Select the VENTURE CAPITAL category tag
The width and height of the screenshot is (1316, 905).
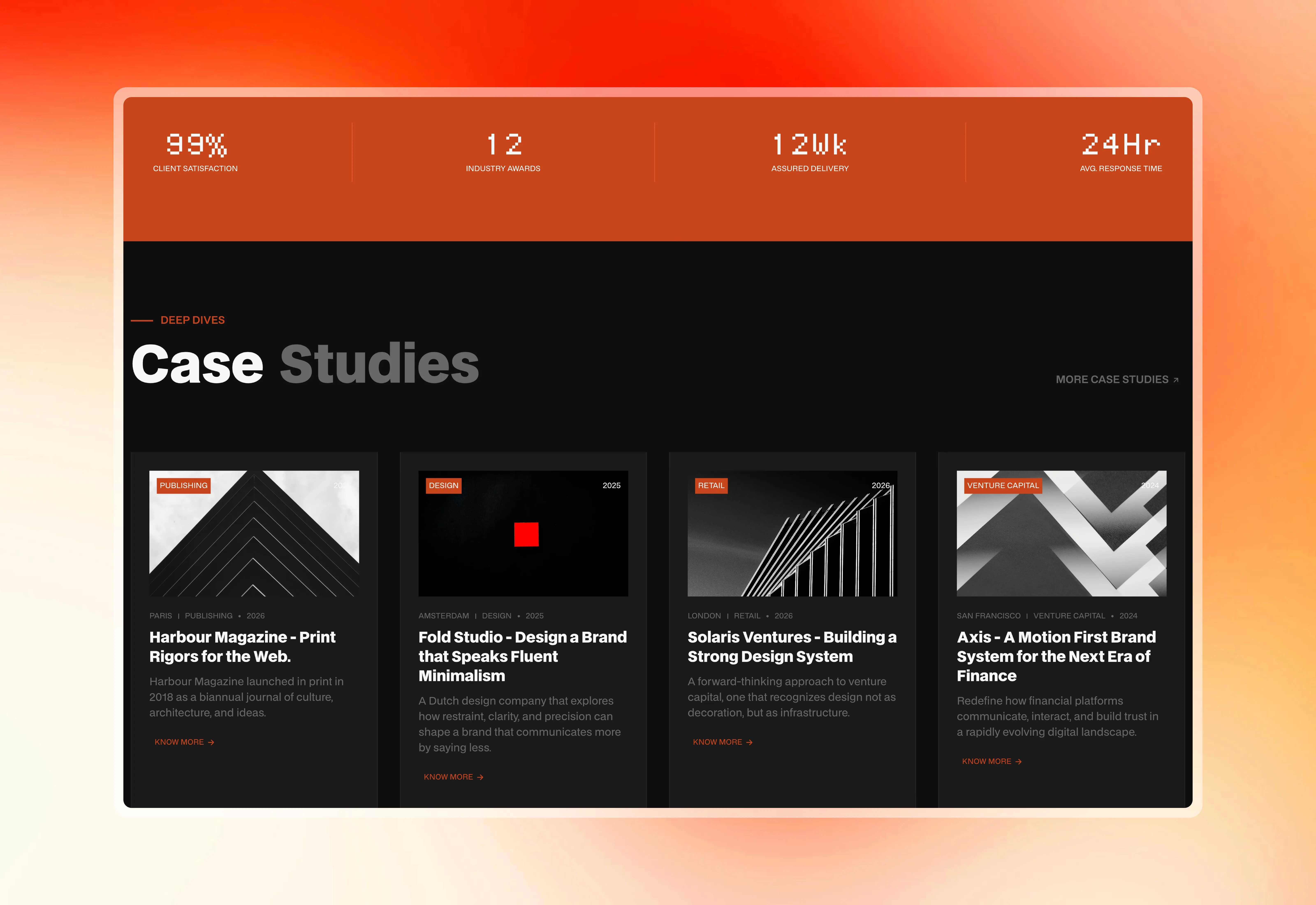pyautogui.click(x=1003, y=485)
